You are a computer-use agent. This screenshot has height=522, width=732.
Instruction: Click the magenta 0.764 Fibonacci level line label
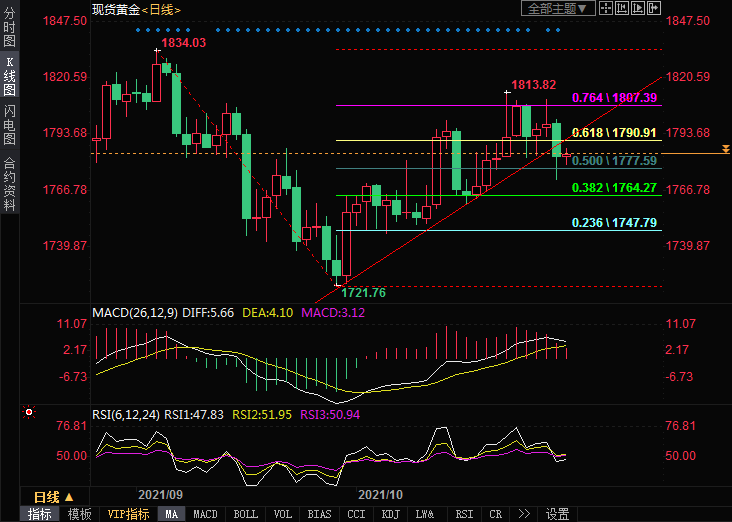[613, 98]
